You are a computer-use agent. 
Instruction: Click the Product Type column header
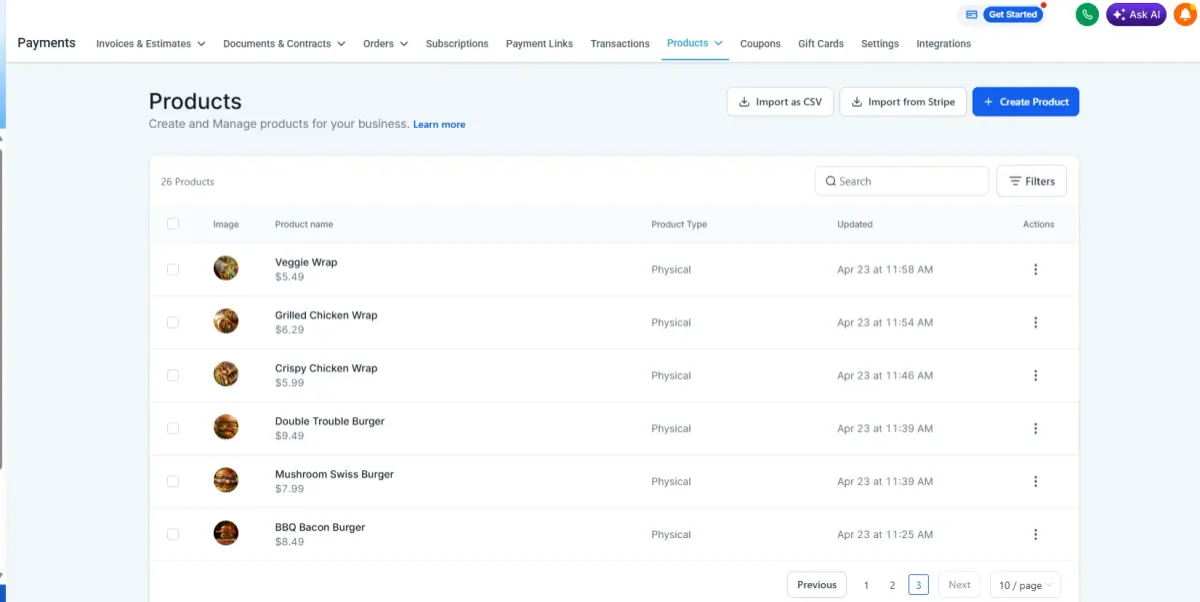click(x=679, y=224)
